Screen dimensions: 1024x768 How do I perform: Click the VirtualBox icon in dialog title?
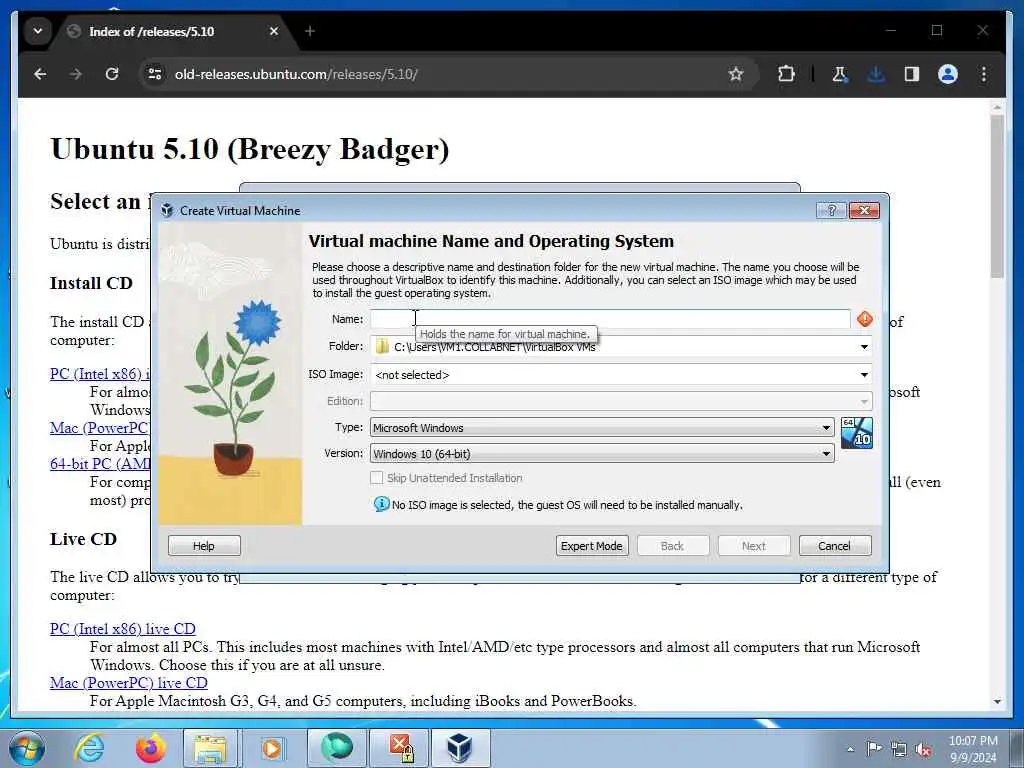pyautogui.click(x=167, y=210)
